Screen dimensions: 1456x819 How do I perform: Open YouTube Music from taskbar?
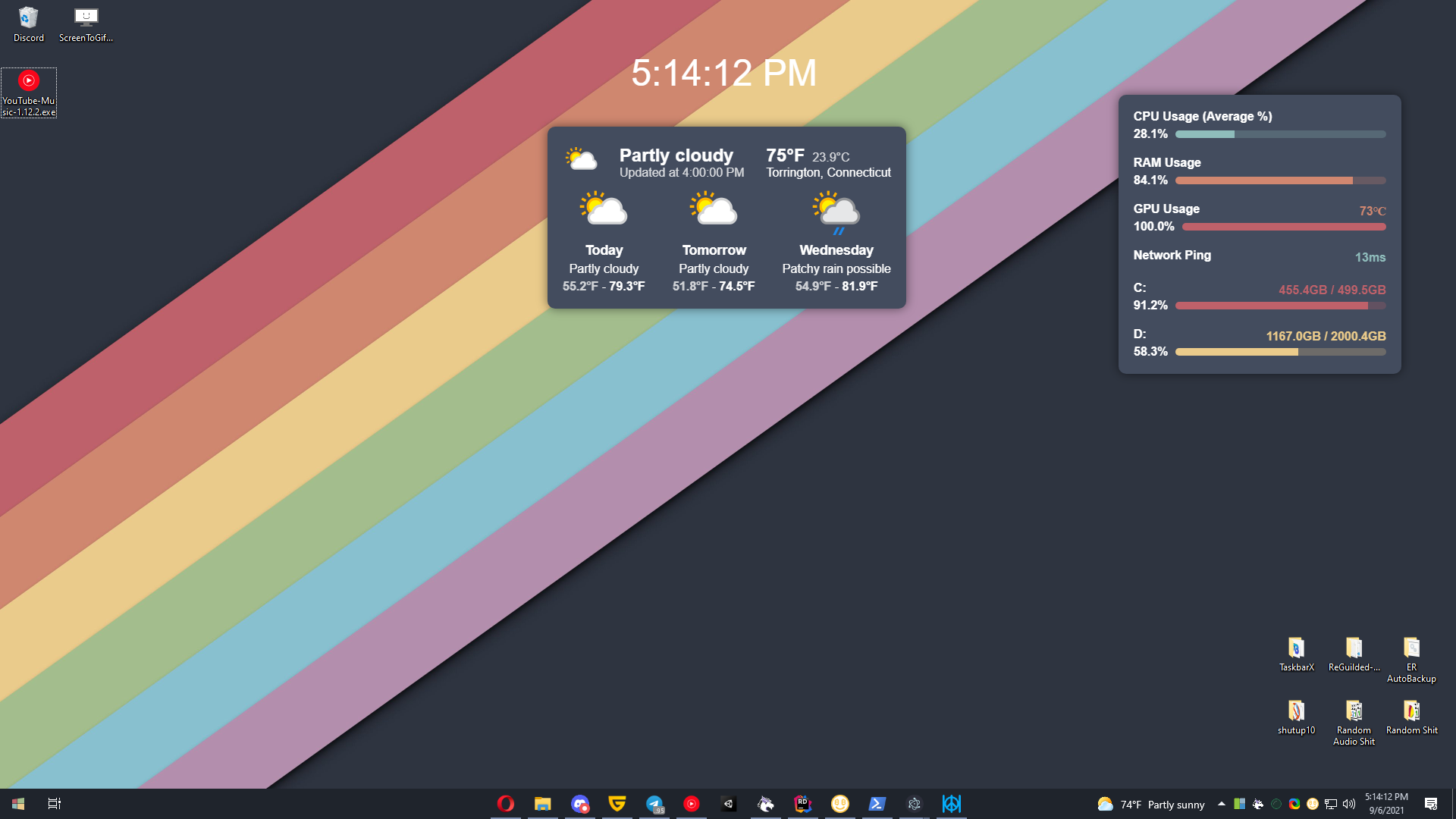[692, 804]
